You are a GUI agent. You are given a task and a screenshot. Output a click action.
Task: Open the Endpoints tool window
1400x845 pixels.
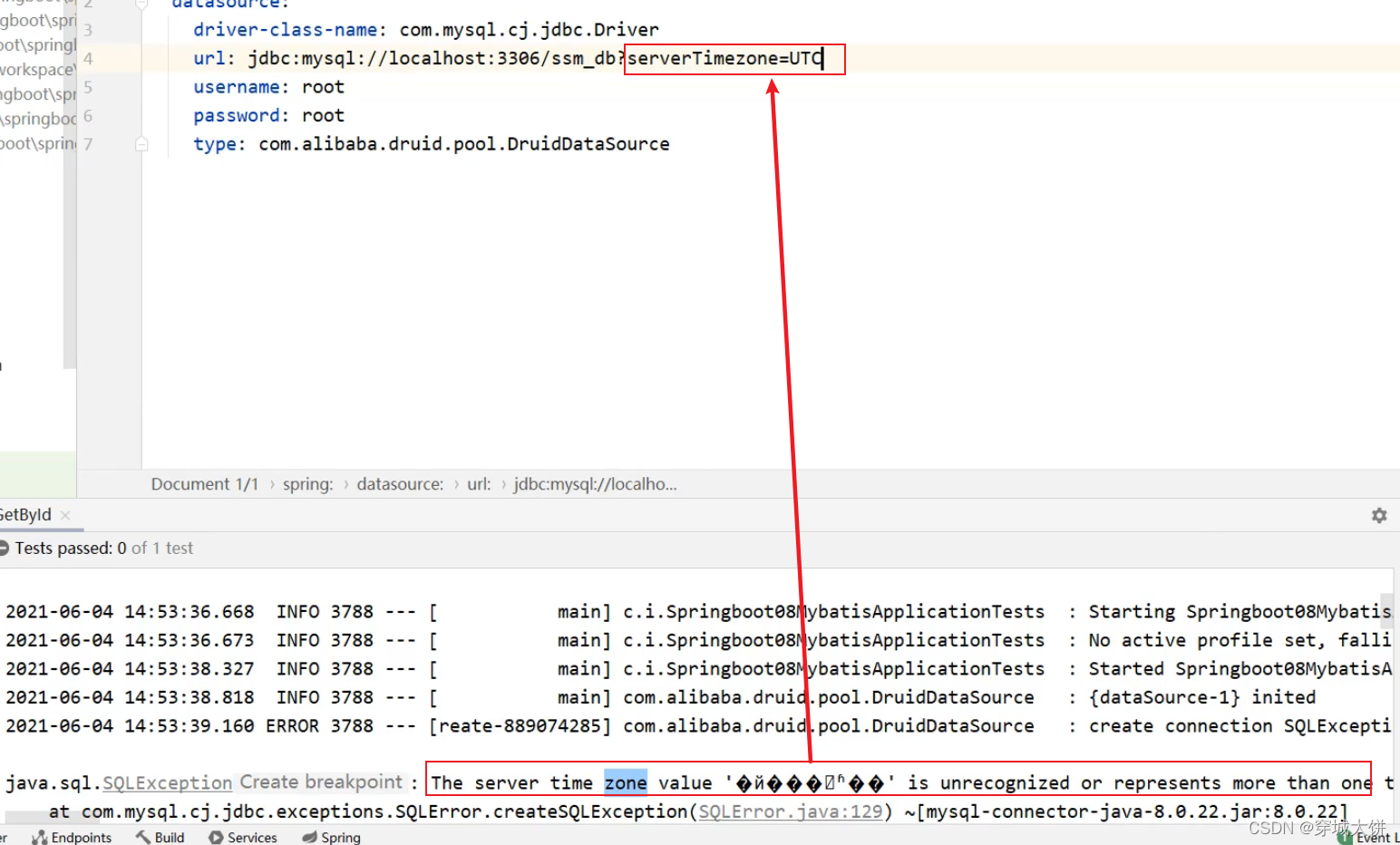(x=72, y=837)
